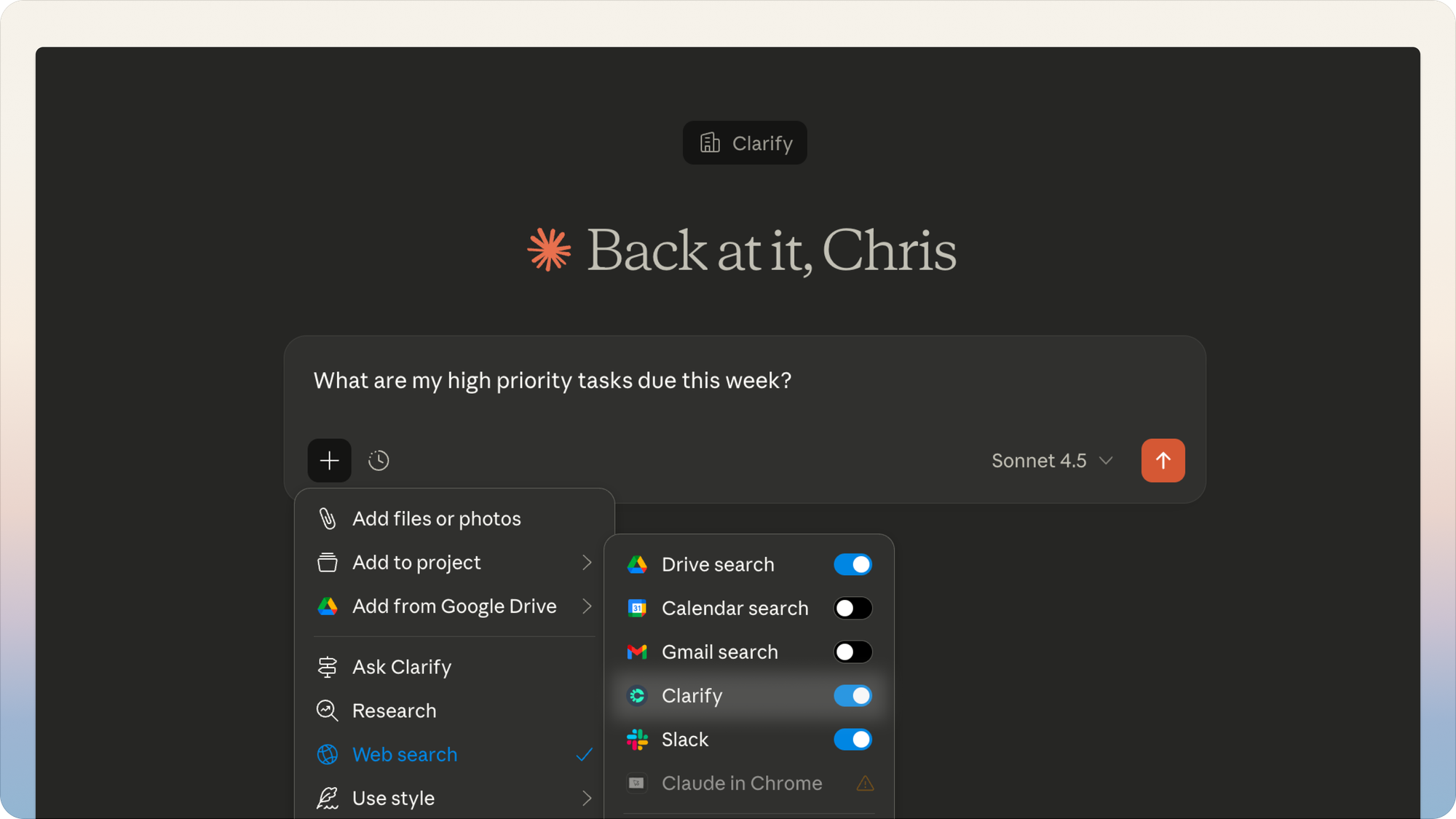Click the Gmail logo icon
Screen dimensions: 1456x819
point(637,652)
